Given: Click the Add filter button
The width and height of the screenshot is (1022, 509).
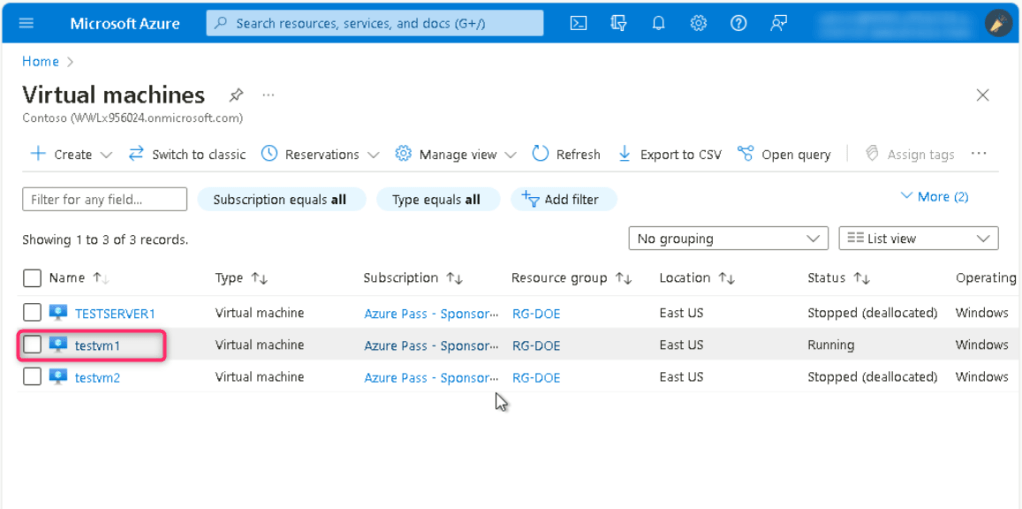Looking at the screenshot, I should [x=563, y=199].
